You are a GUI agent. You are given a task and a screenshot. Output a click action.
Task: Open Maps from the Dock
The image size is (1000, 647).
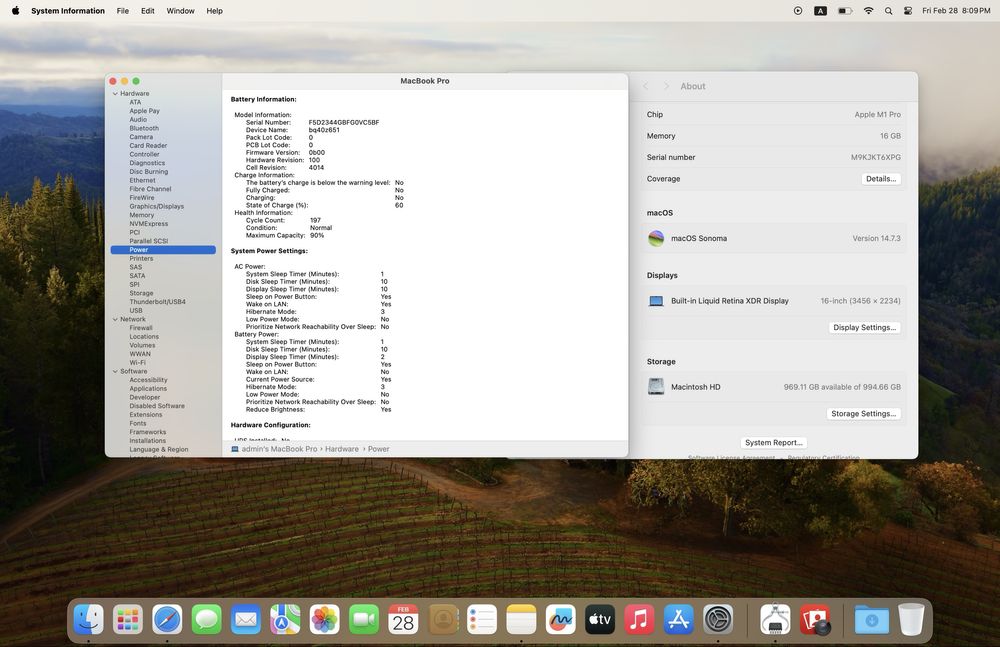point(285,620)
